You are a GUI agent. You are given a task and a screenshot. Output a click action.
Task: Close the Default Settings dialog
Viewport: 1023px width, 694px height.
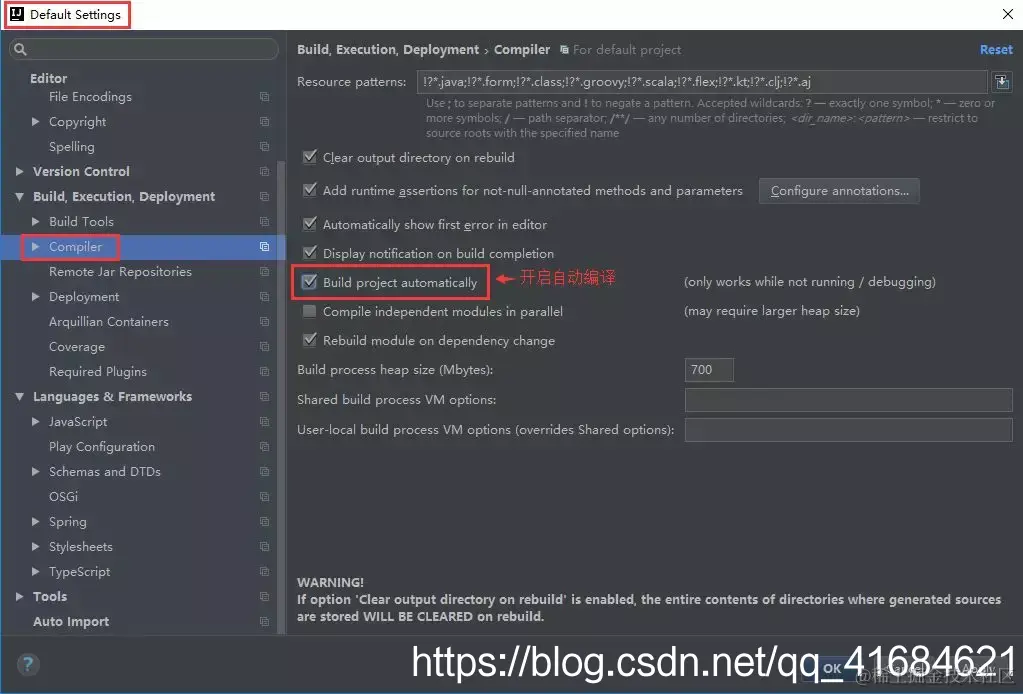(x=1007, y=14)
